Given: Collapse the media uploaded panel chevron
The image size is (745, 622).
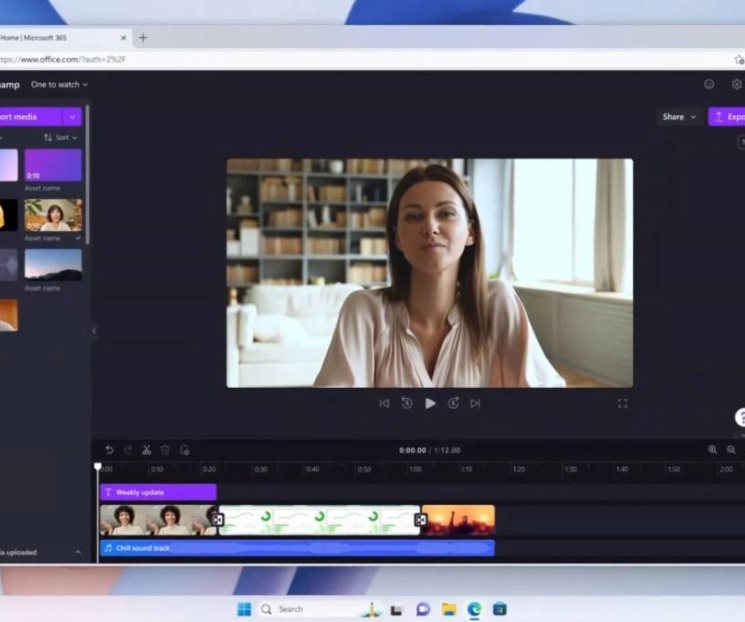Looking at the screenshot, I should coord(78,552).
